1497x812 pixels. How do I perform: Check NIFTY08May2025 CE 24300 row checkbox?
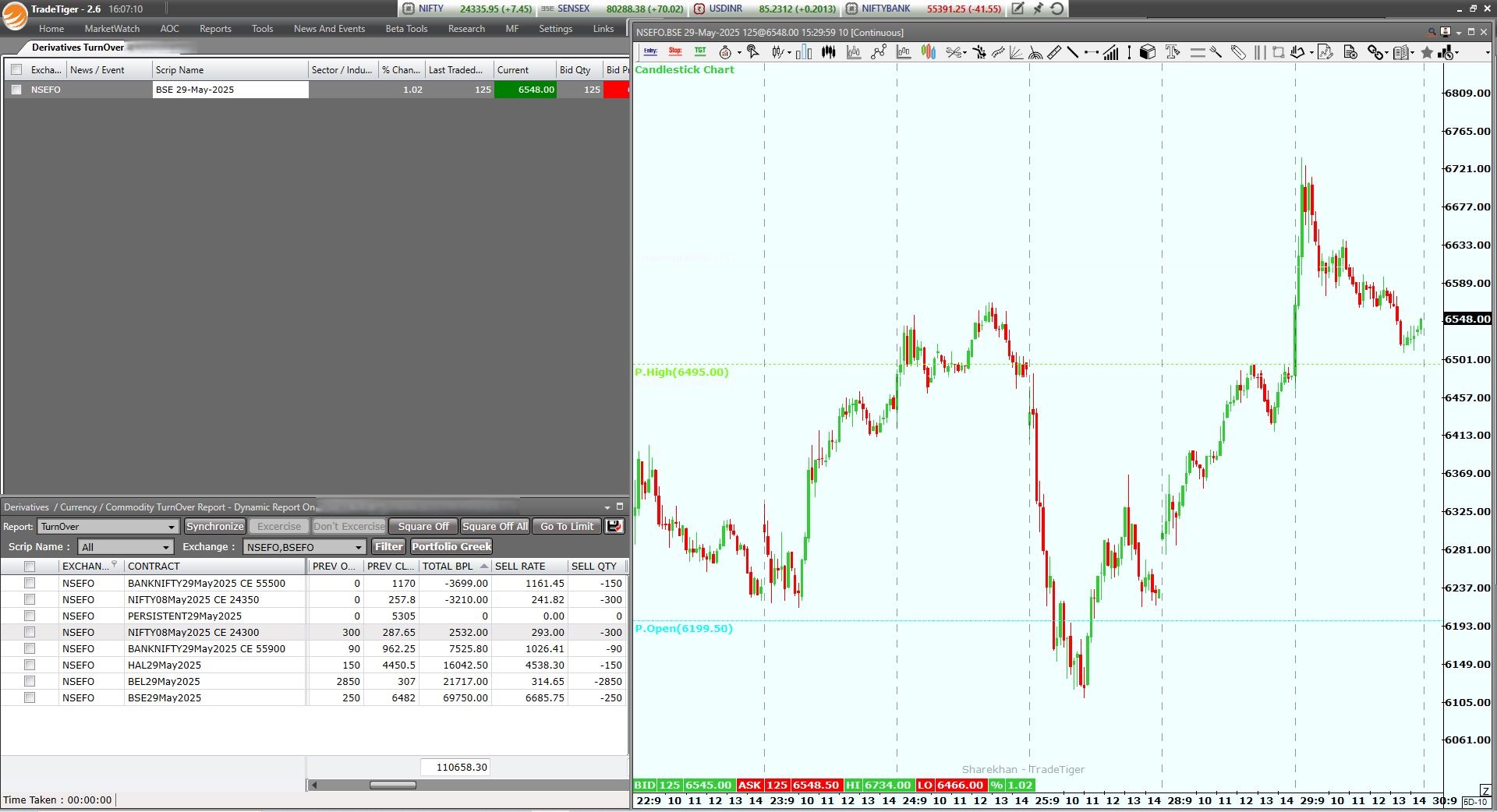pyautogui.click(x=30, y=632)
